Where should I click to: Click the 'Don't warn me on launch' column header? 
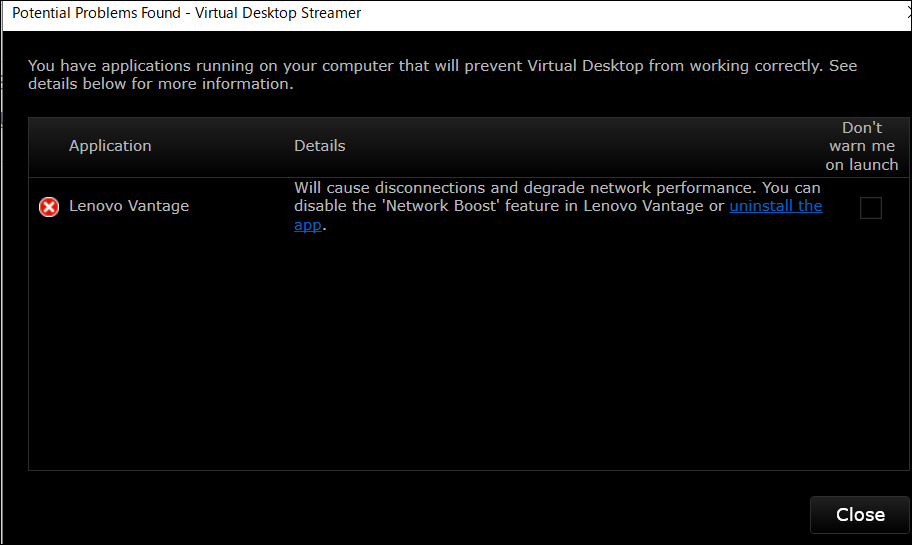pos(861,146)
